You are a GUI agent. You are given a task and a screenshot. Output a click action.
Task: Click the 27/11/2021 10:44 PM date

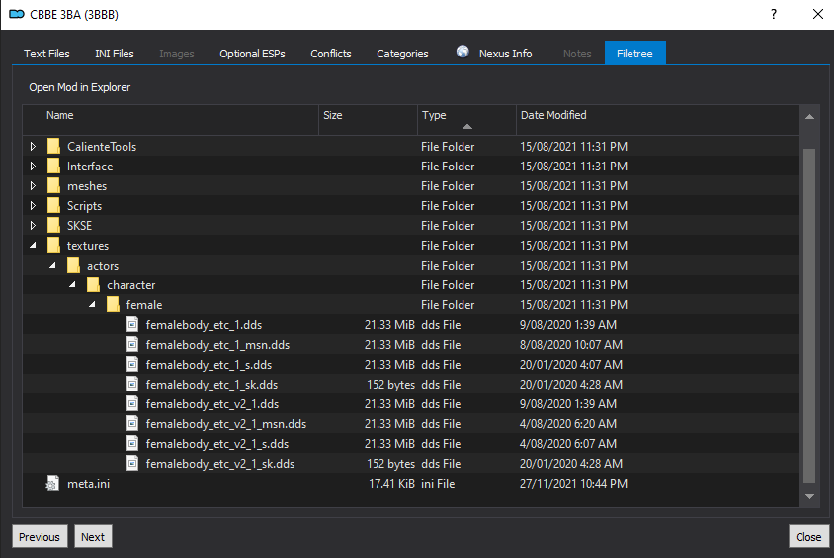pos(574,484)
